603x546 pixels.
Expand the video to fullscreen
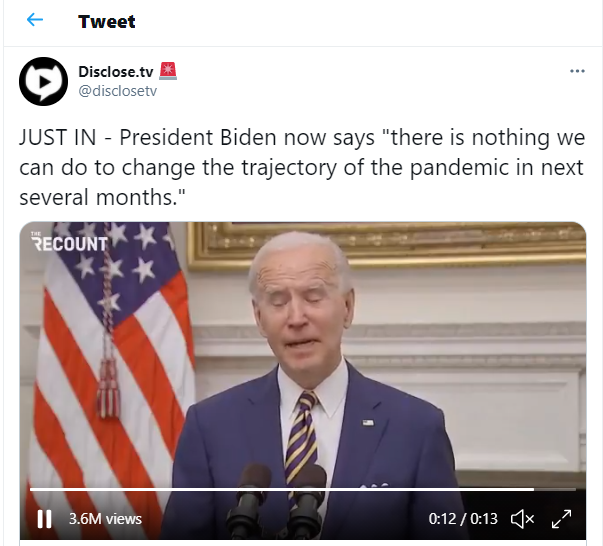point(561,519)
